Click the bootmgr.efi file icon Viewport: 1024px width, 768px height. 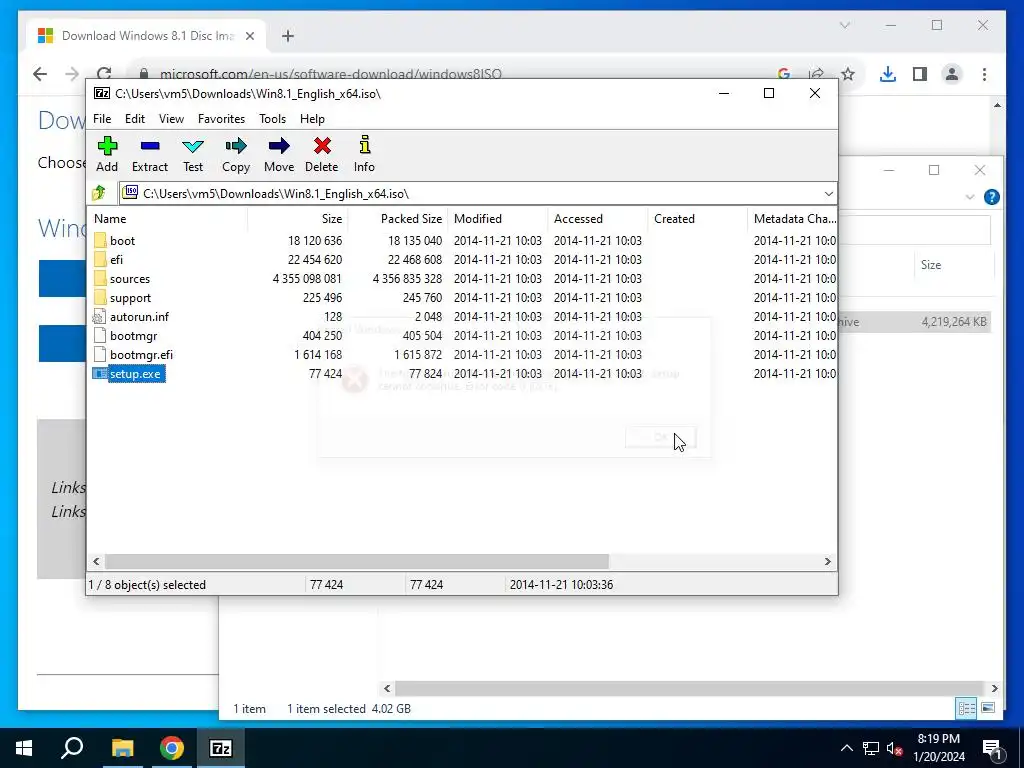pyautogui.click(x=99, y=355)
